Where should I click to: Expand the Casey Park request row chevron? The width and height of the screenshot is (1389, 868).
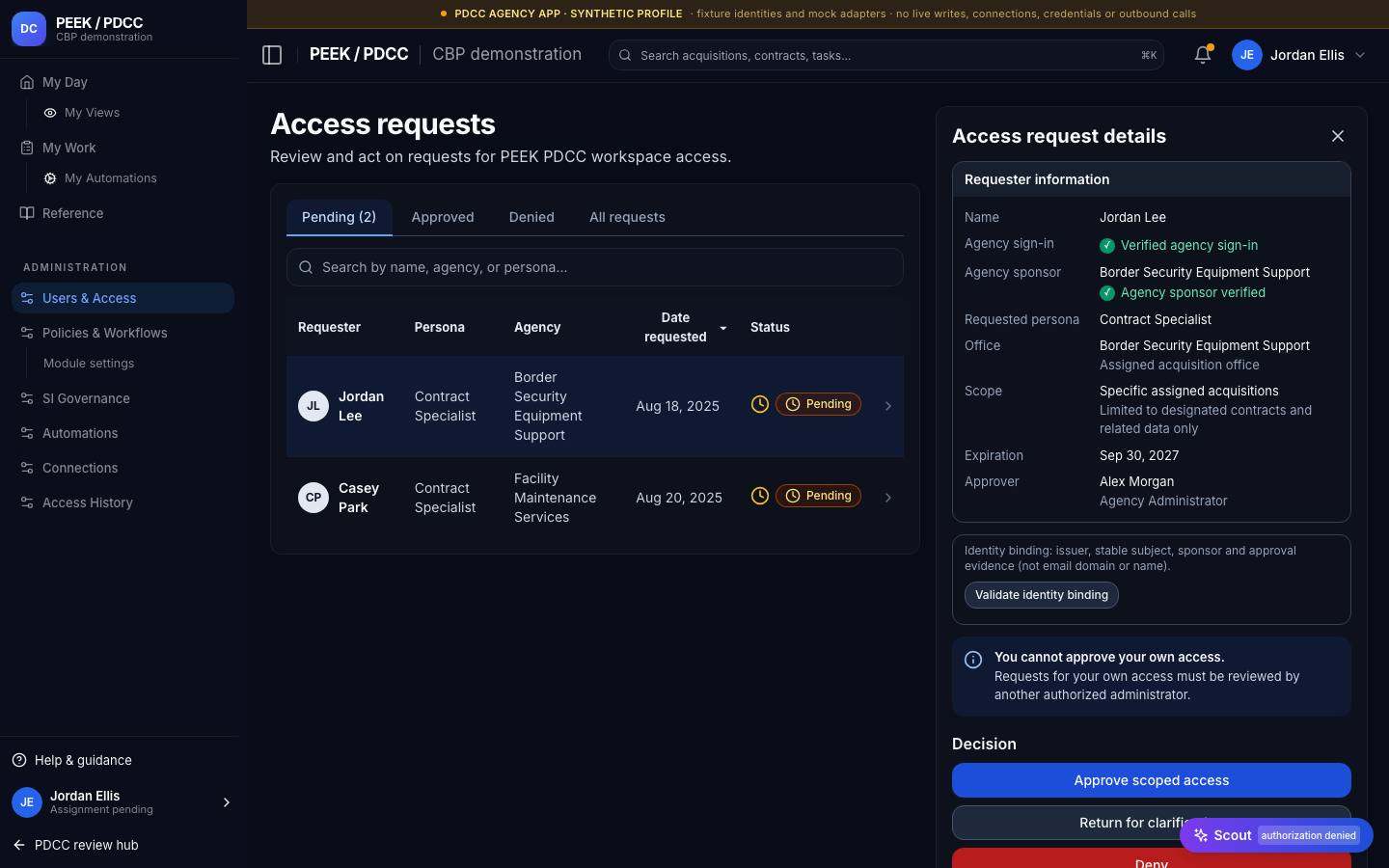[x=888, y=498]
